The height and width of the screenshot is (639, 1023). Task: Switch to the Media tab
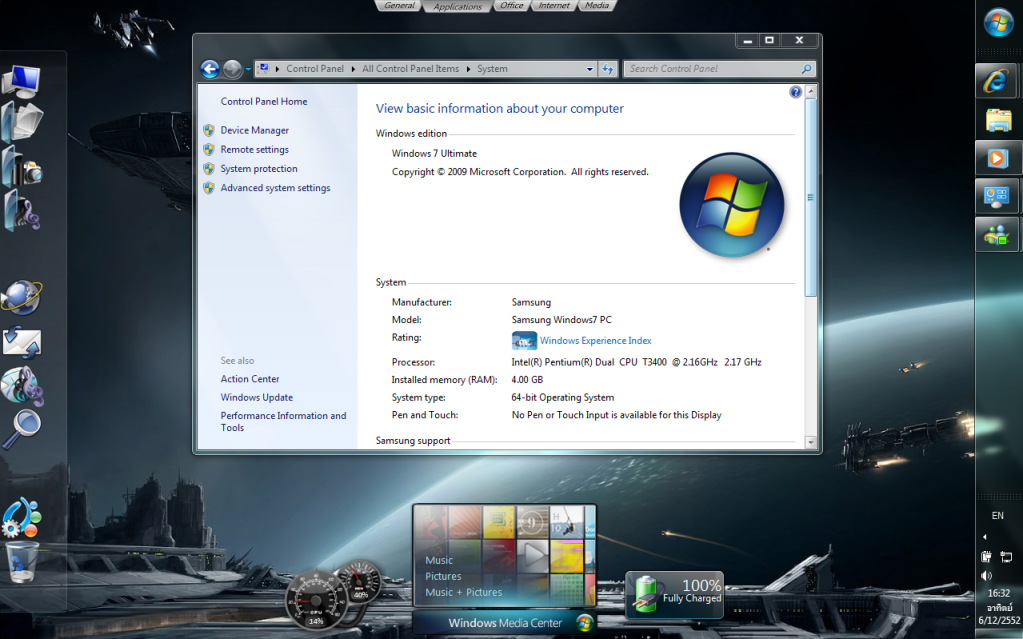click(x=596, y=6)
